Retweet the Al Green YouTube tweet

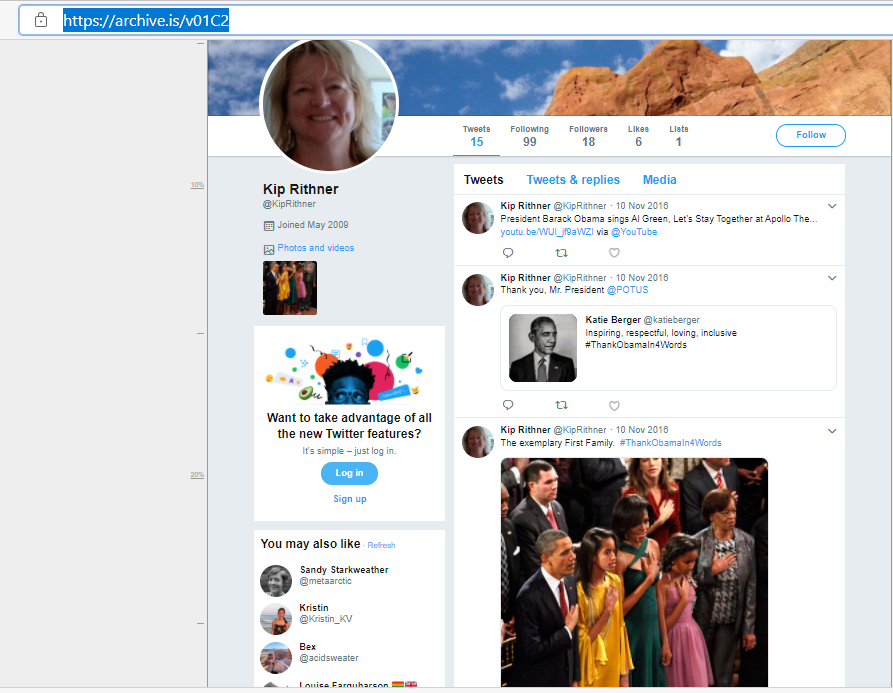point(562,253)
